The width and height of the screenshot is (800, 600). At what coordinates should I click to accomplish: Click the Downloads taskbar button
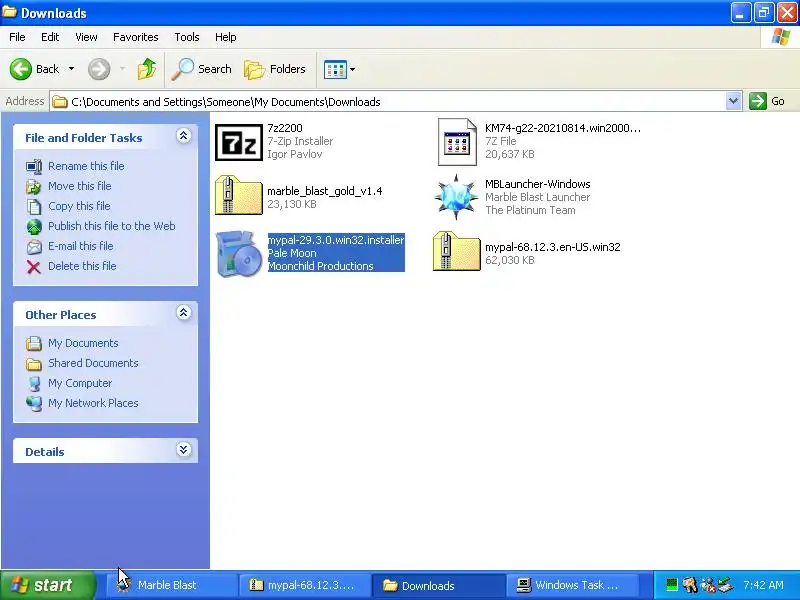(438, 585)
